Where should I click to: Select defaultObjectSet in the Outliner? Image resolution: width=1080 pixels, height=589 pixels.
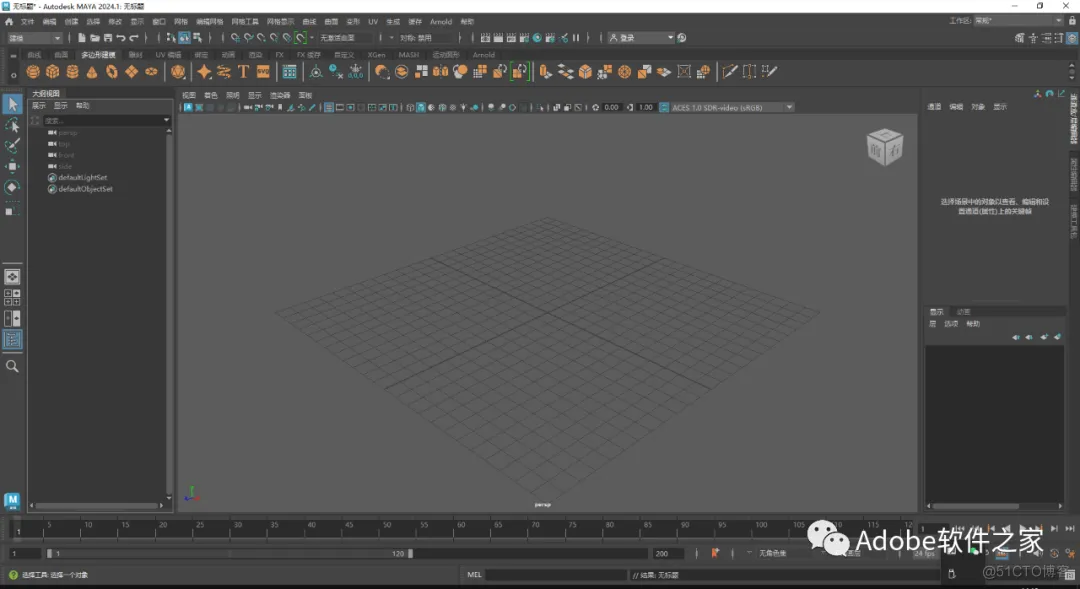[85, 189]
